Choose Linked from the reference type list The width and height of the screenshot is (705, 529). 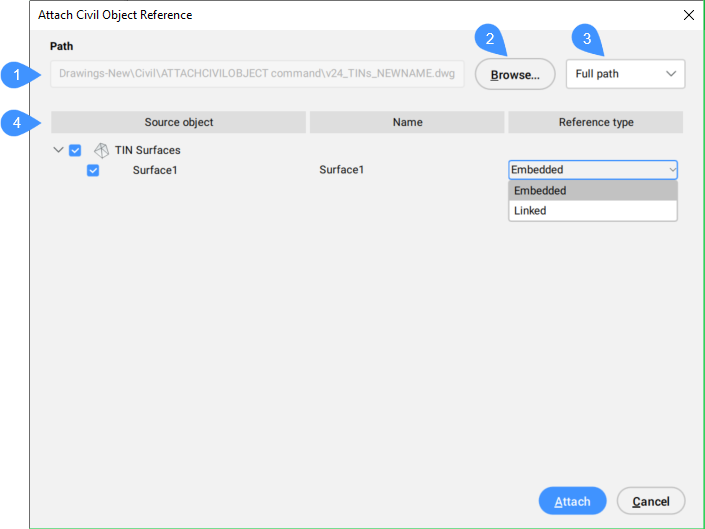tap(592, 211)
